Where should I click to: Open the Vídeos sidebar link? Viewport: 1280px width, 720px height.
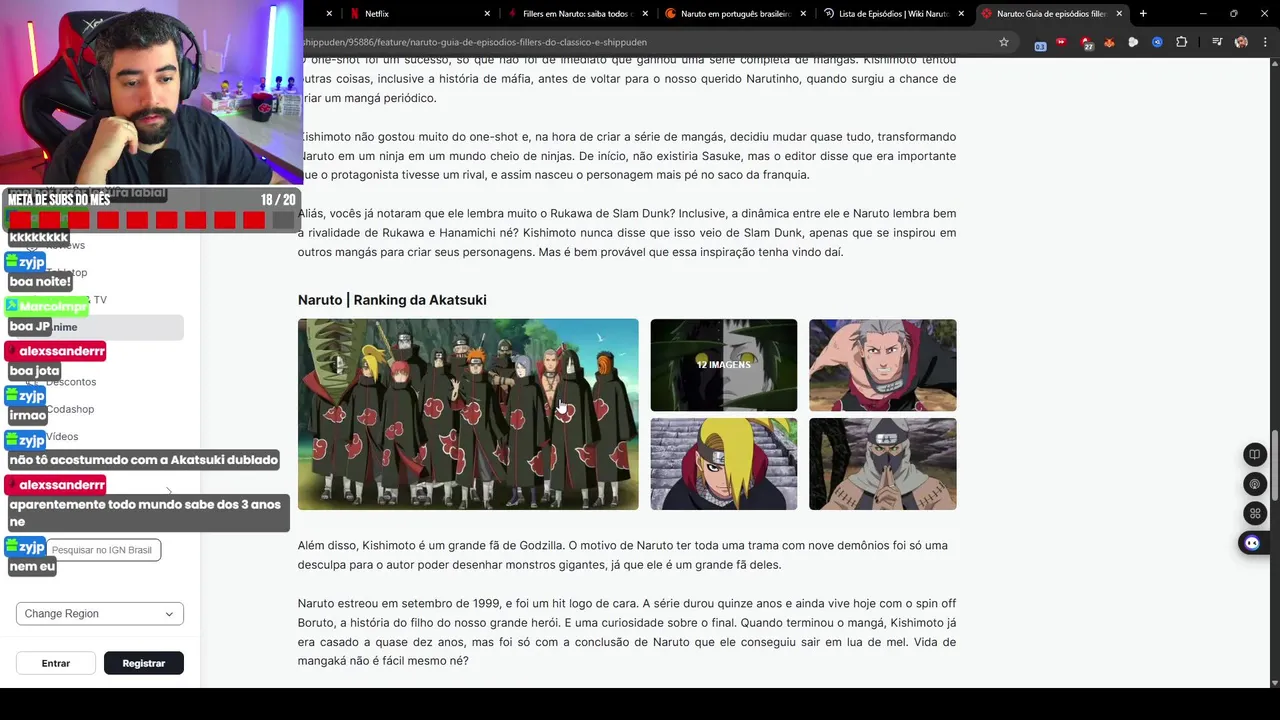(62, 436)
